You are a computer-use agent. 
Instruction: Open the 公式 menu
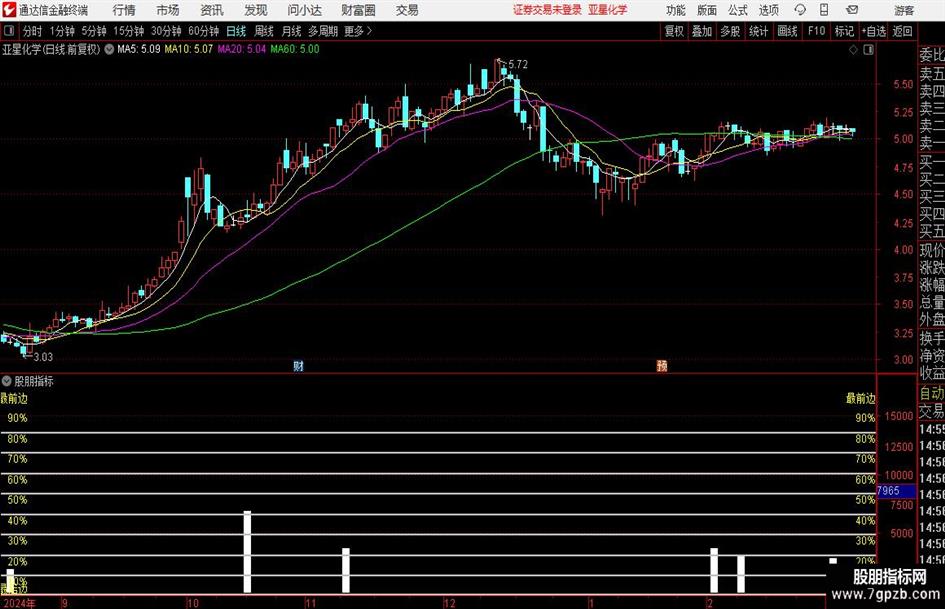[738, 10]
